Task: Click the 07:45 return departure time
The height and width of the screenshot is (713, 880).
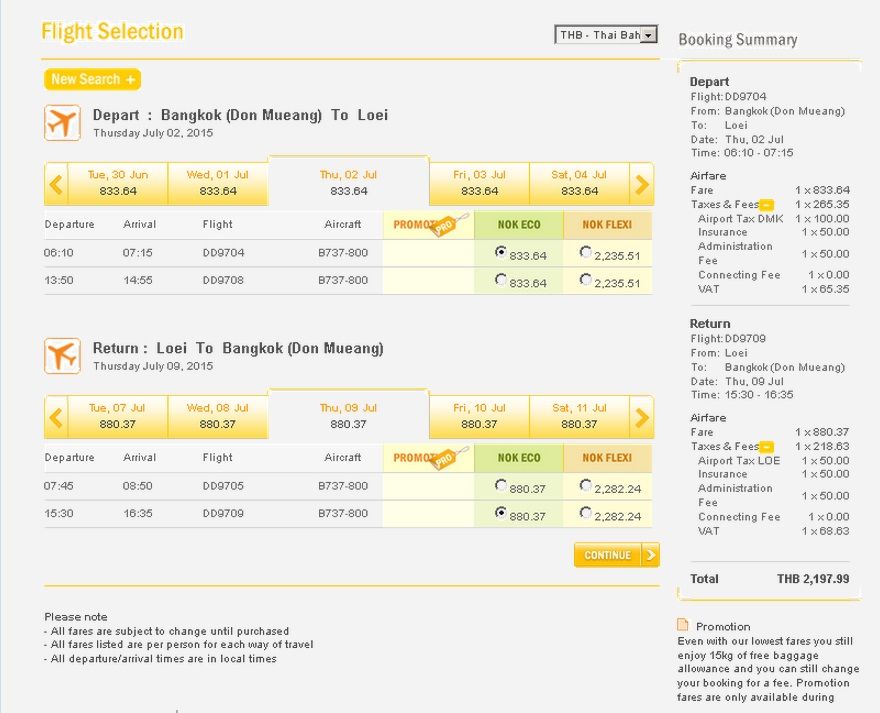Action: [58, 486]
